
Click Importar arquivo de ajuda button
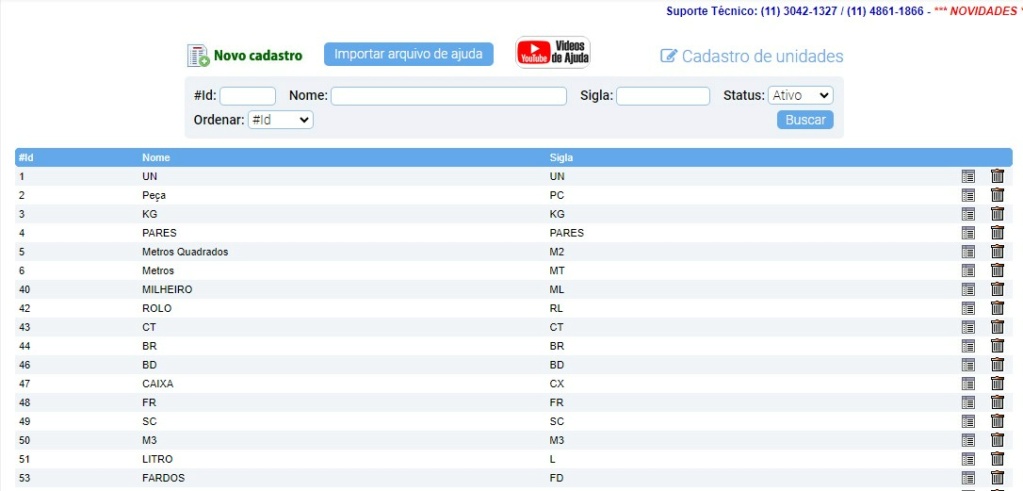coord(408,54)
